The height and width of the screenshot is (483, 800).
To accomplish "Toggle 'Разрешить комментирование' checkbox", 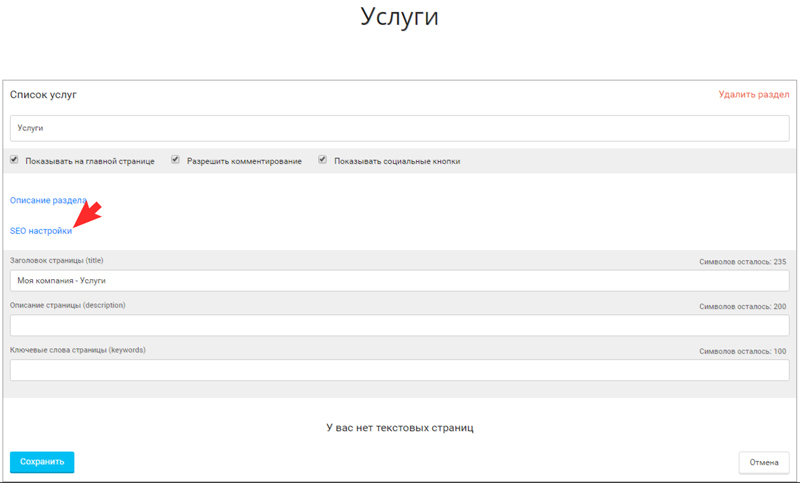I will pyautogui.click(x=176, y=160).
